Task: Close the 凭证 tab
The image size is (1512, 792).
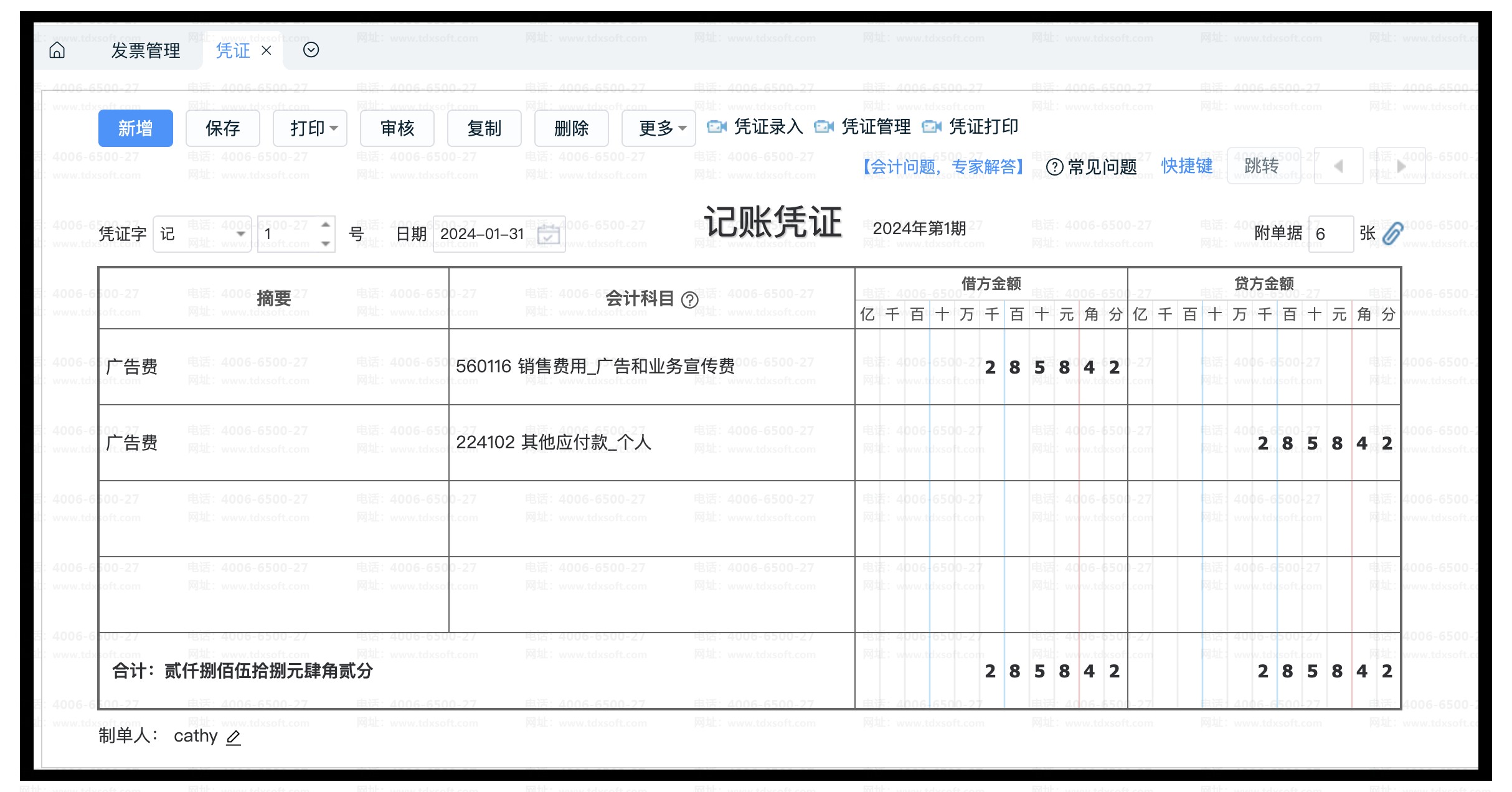Action: coord(267,50)
